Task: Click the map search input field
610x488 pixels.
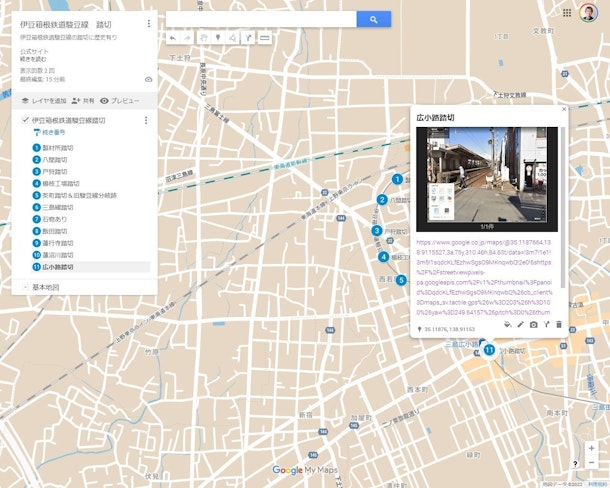Action: 260,19
